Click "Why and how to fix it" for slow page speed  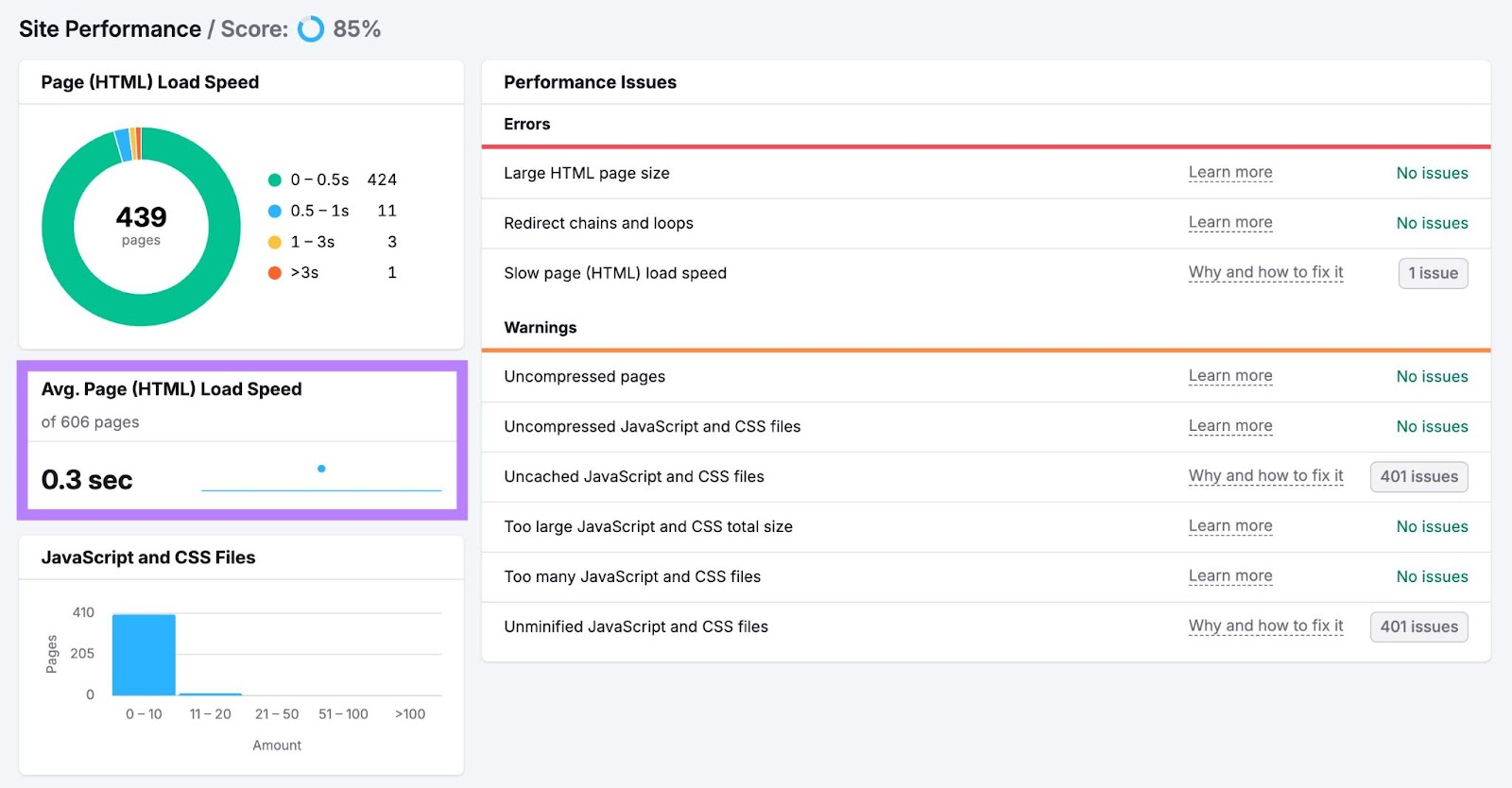point(1265,273)
